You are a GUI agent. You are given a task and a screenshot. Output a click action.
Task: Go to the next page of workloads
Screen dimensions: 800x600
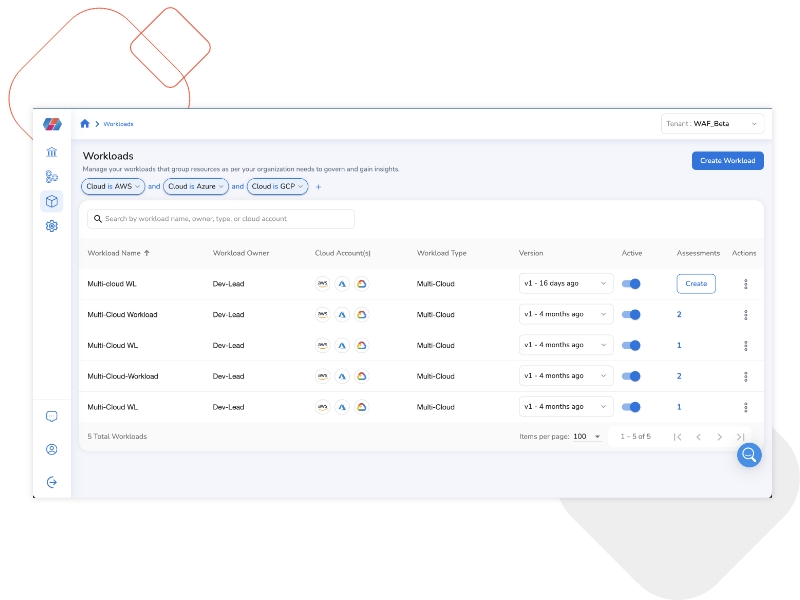pyautogui.click(x=719, y=437)
